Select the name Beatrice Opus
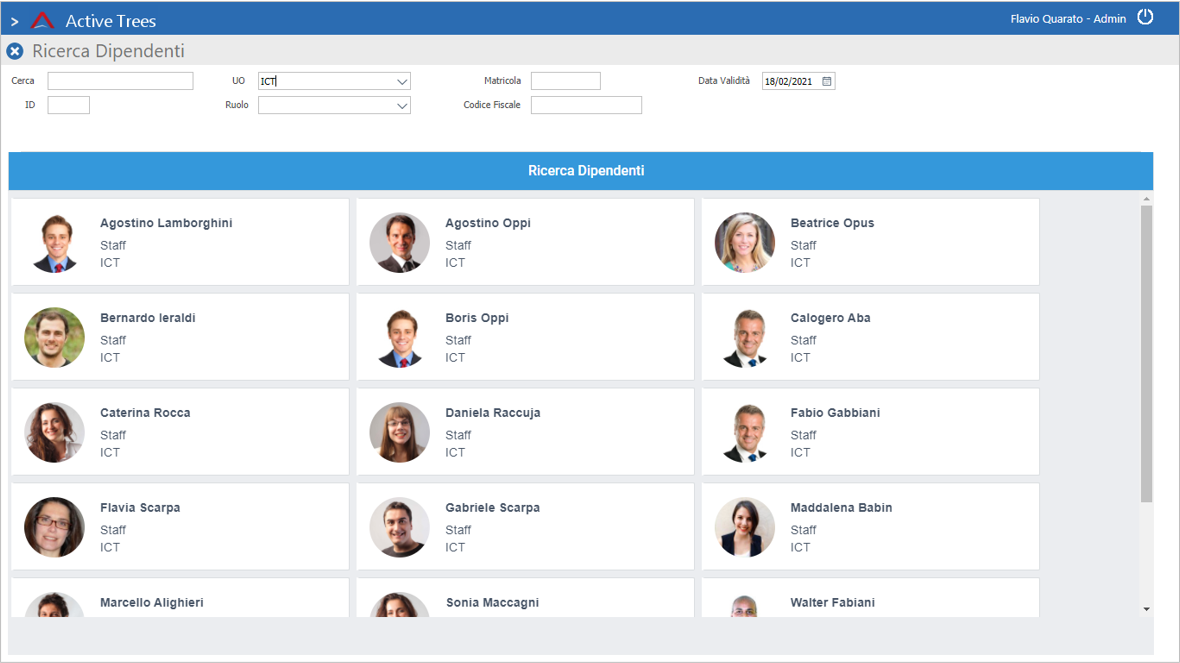 coord(832,223)
